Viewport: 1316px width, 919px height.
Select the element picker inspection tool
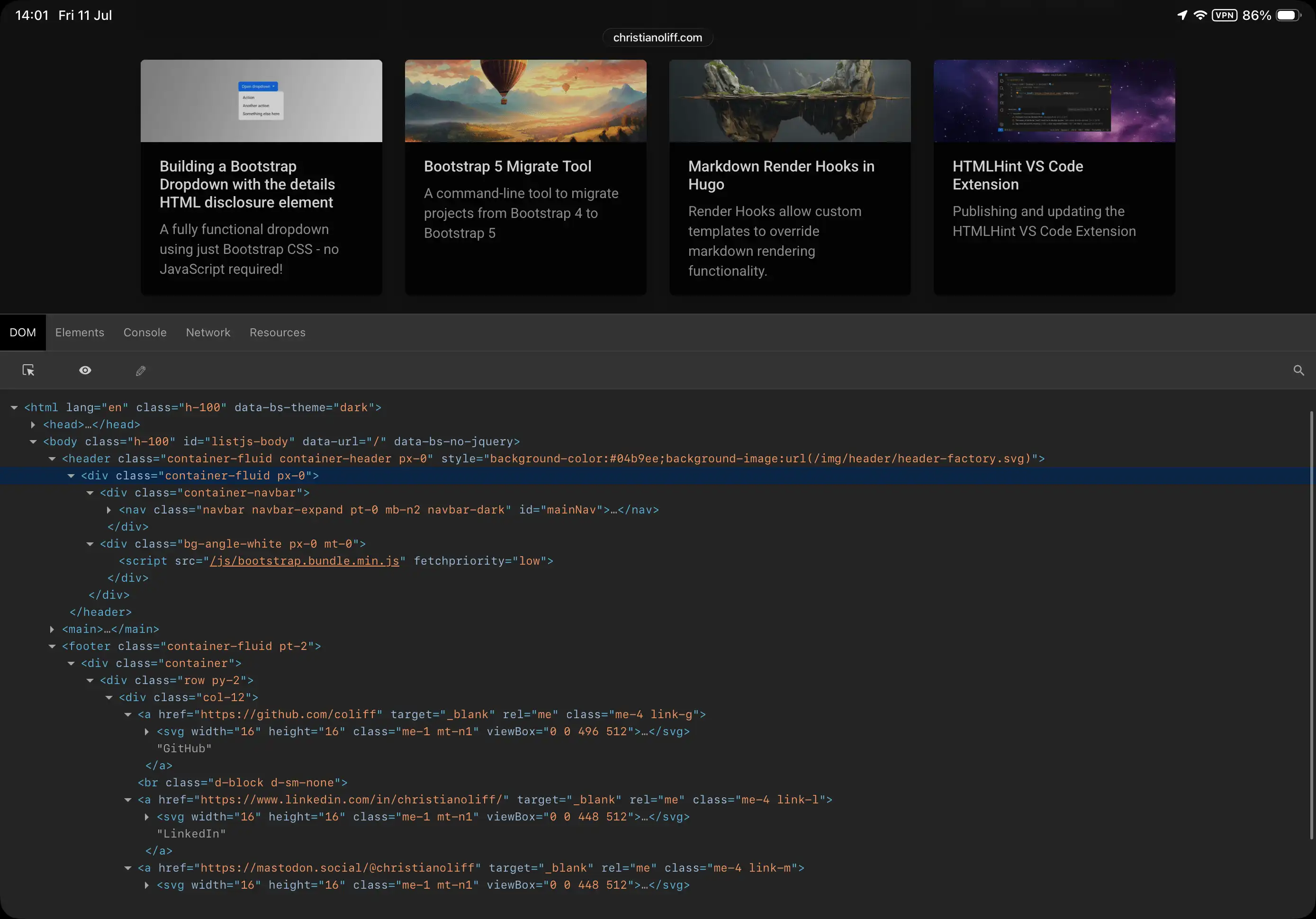(x=28, y=370)
